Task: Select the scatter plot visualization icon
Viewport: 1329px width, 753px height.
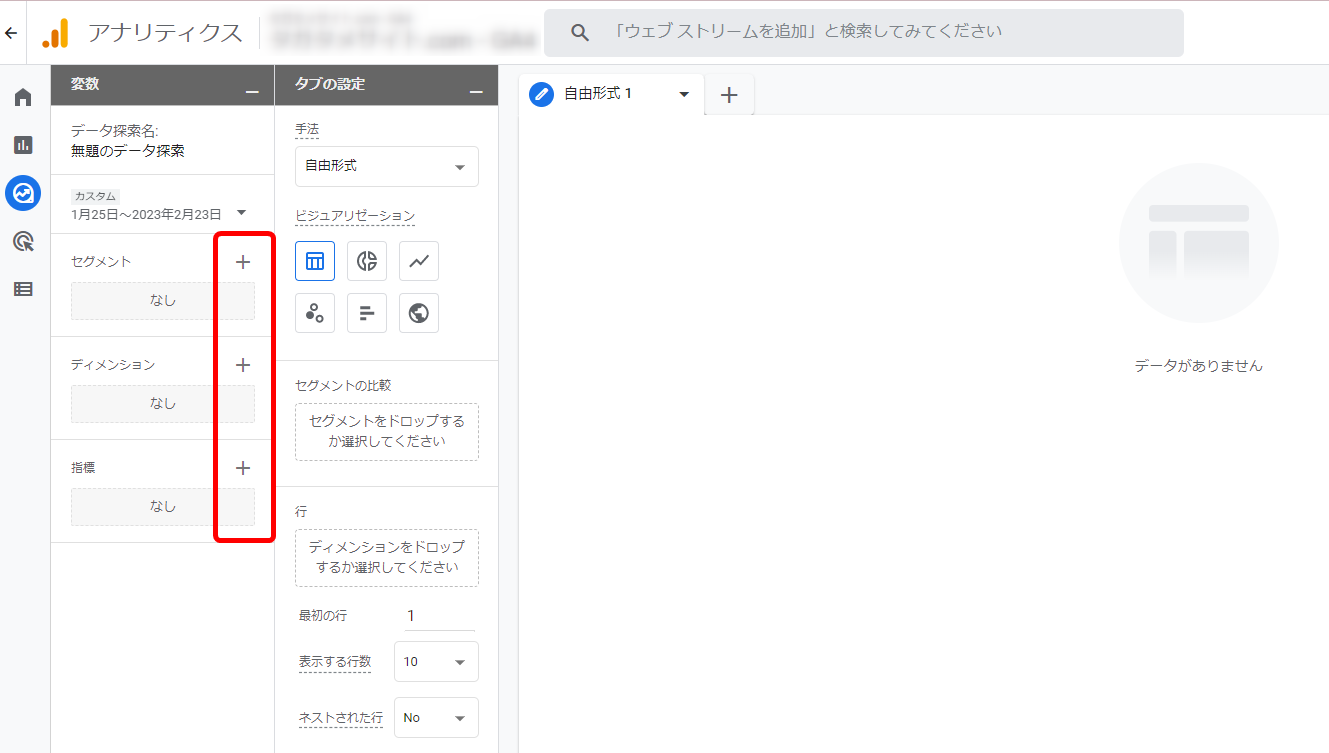Action: pyautogui.click(x=315, y=313)
